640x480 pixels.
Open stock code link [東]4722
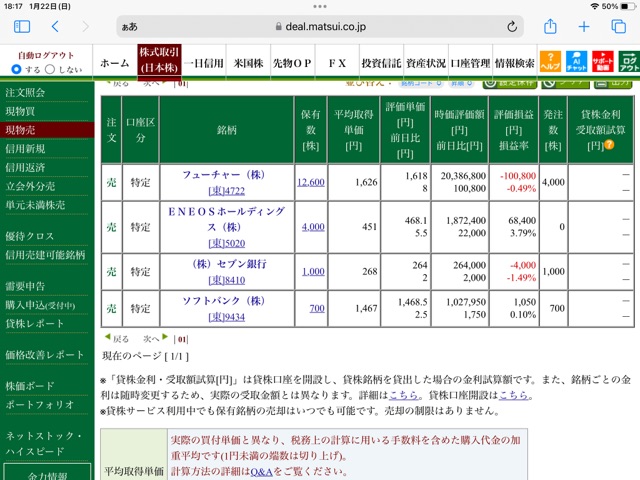[227, 191]
